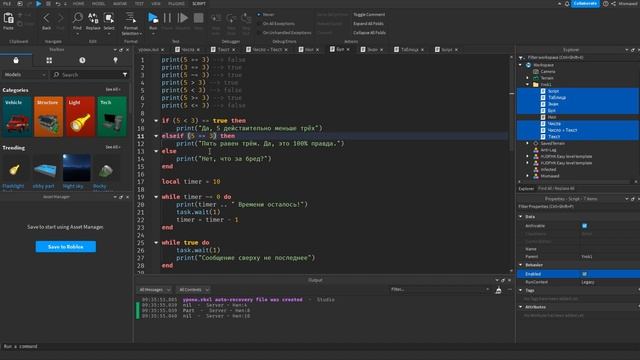Click the Toolbox search field
Viewport: 640px width, 360px height.
tap(90, 75)
